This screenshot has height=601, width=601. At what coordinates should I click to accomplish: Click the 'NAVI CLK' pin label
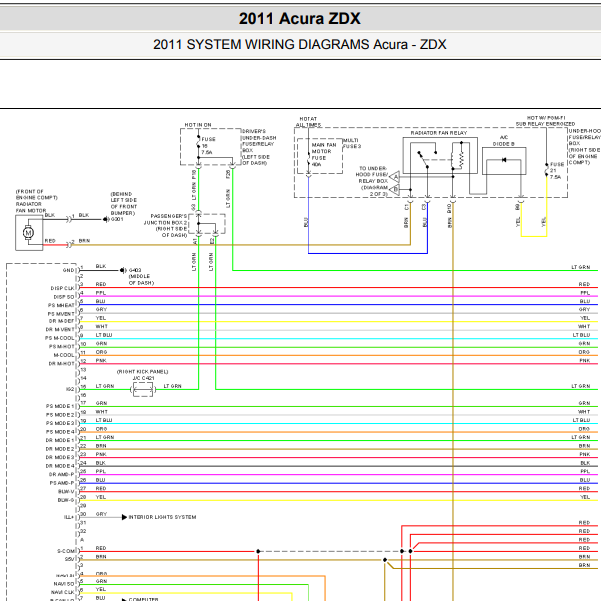[x=63, y=593]
